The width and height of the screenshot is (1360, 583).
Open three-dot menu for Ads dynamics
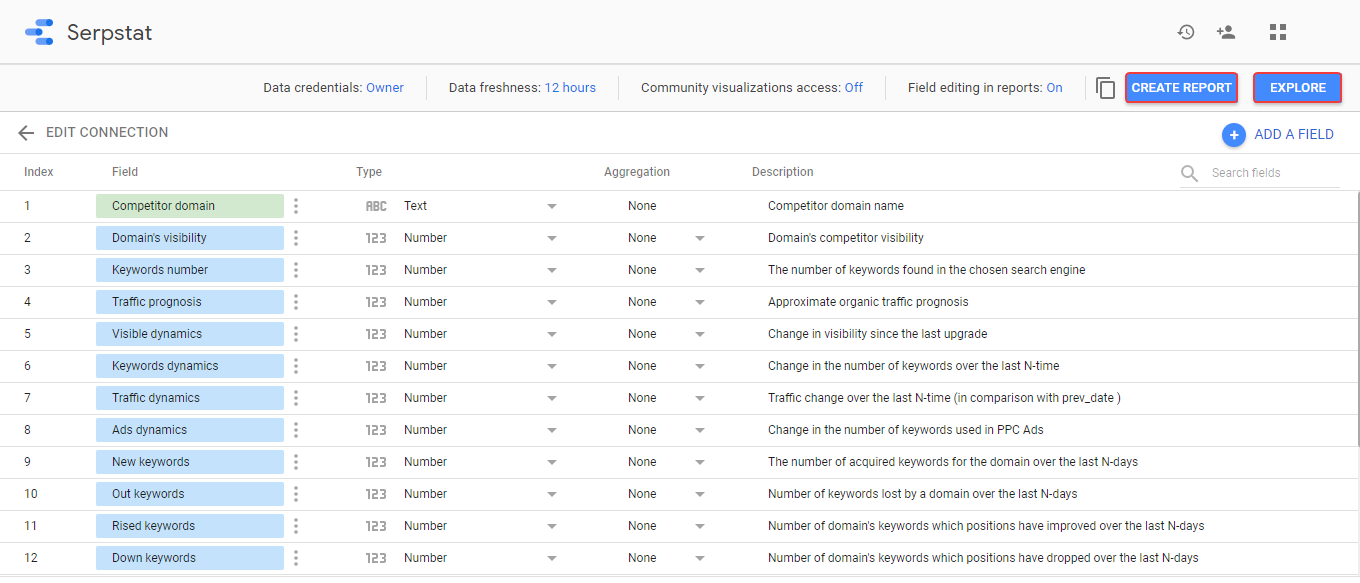pyautogui.click(x=296, y=430)
